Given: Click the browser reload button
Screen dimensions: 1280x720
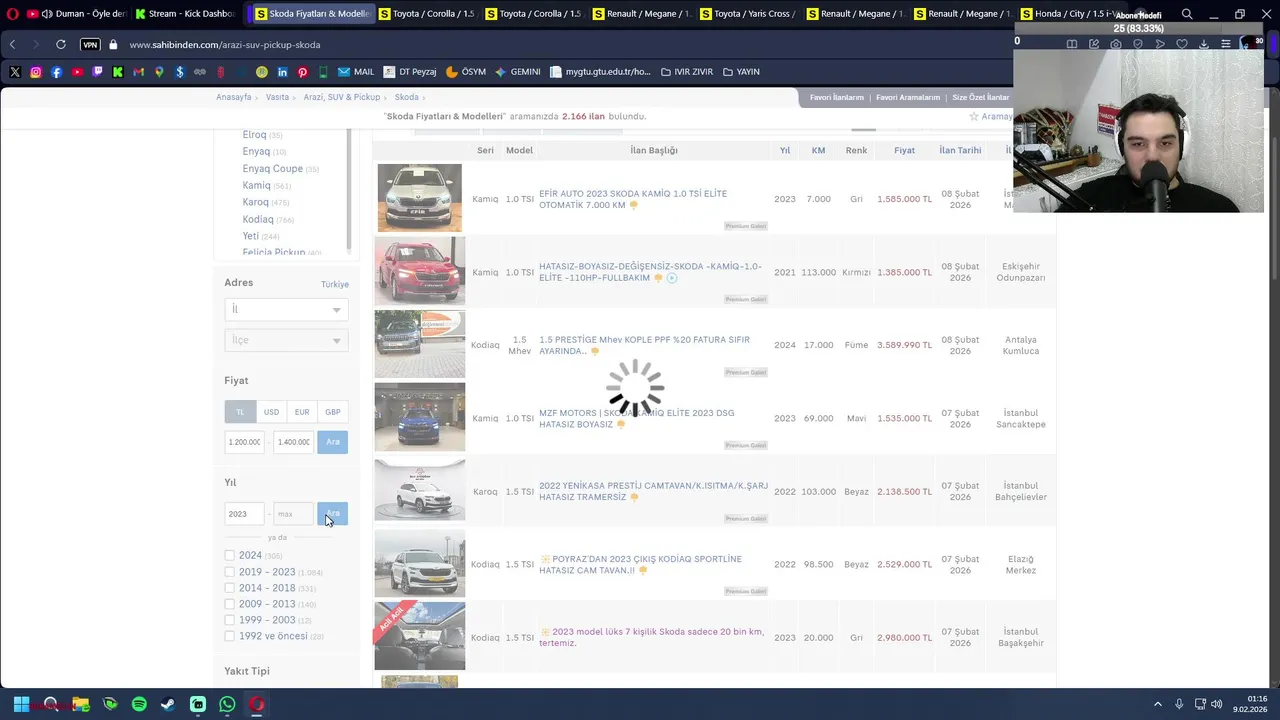Looking at the screenshot, I should [61, 45].
